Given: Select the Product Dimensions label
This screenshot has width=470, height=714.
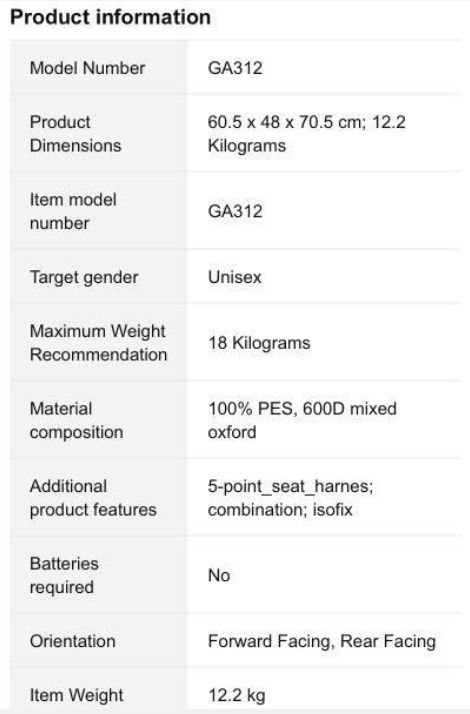Looking at the screenshot, I should pyautogui.click(x=76, y=133).
